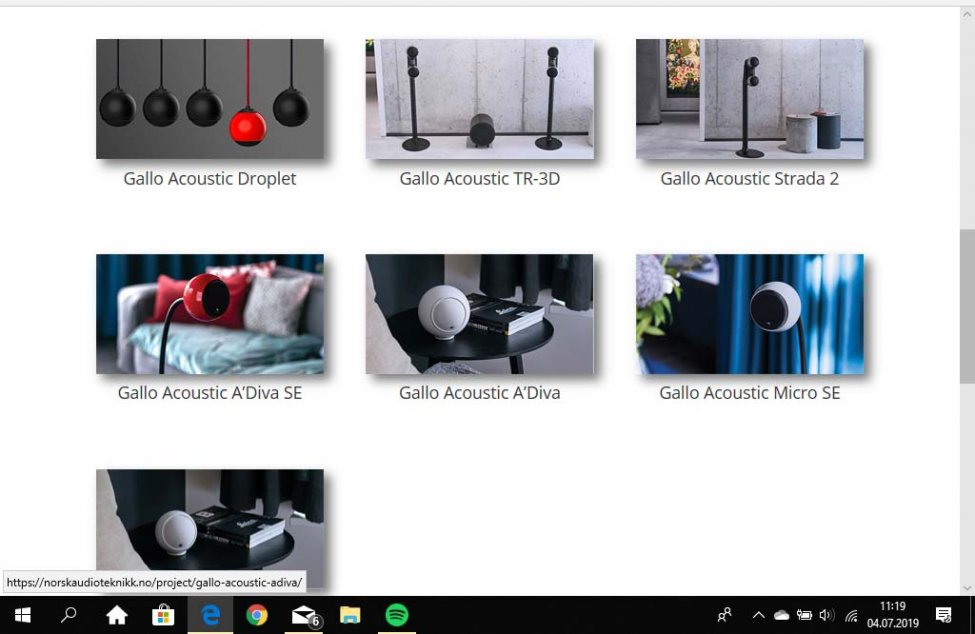This screenshot has height=634, width=975.
Task: Follow Gallo Acoustic A'Diva SE title link
Action: [x=210, y=393]
